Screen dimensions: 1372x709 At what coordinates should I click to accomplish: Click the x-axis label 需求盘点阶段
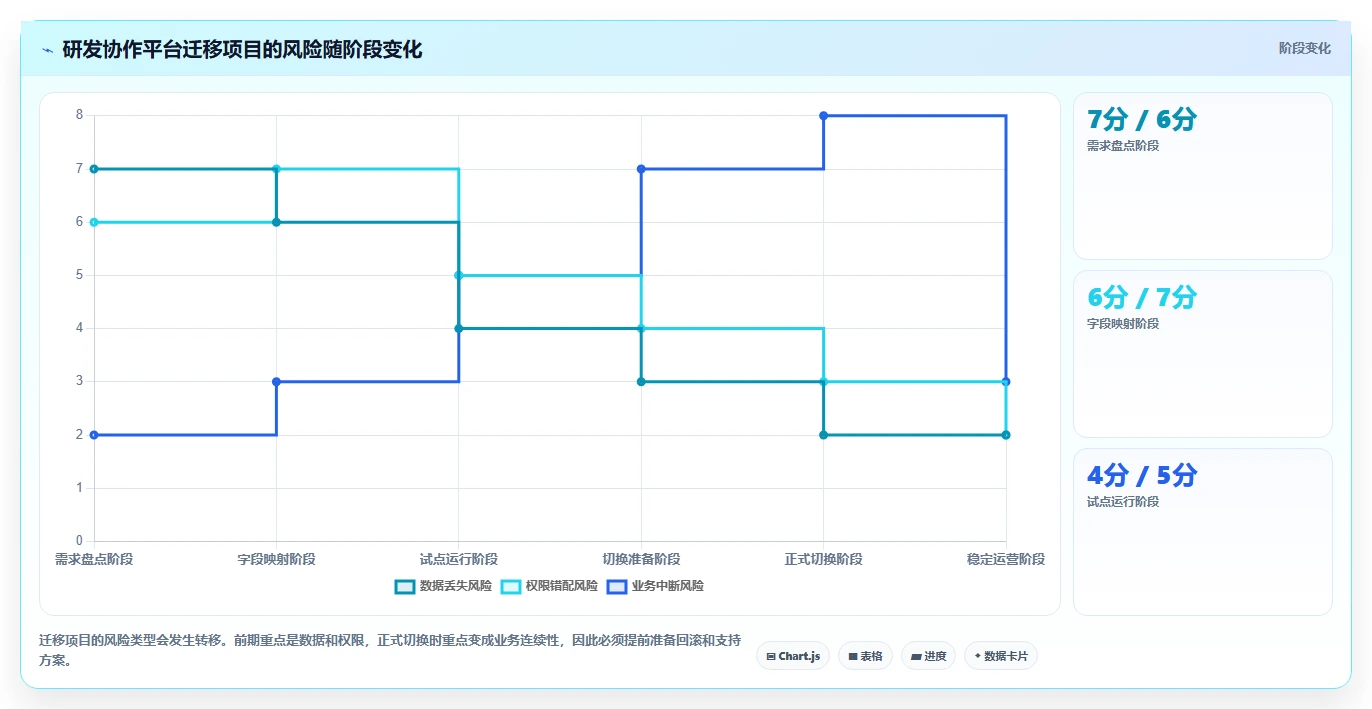94,560
